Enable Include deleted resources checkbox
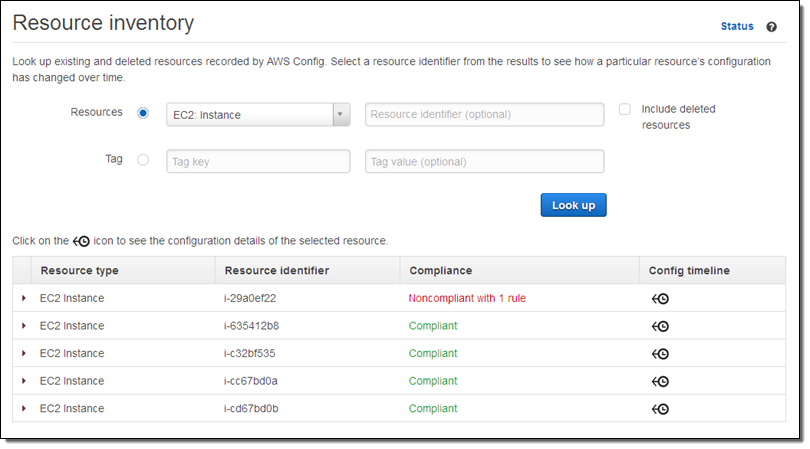Viewport: 810px width, 449px height. (x=624, y=109)
